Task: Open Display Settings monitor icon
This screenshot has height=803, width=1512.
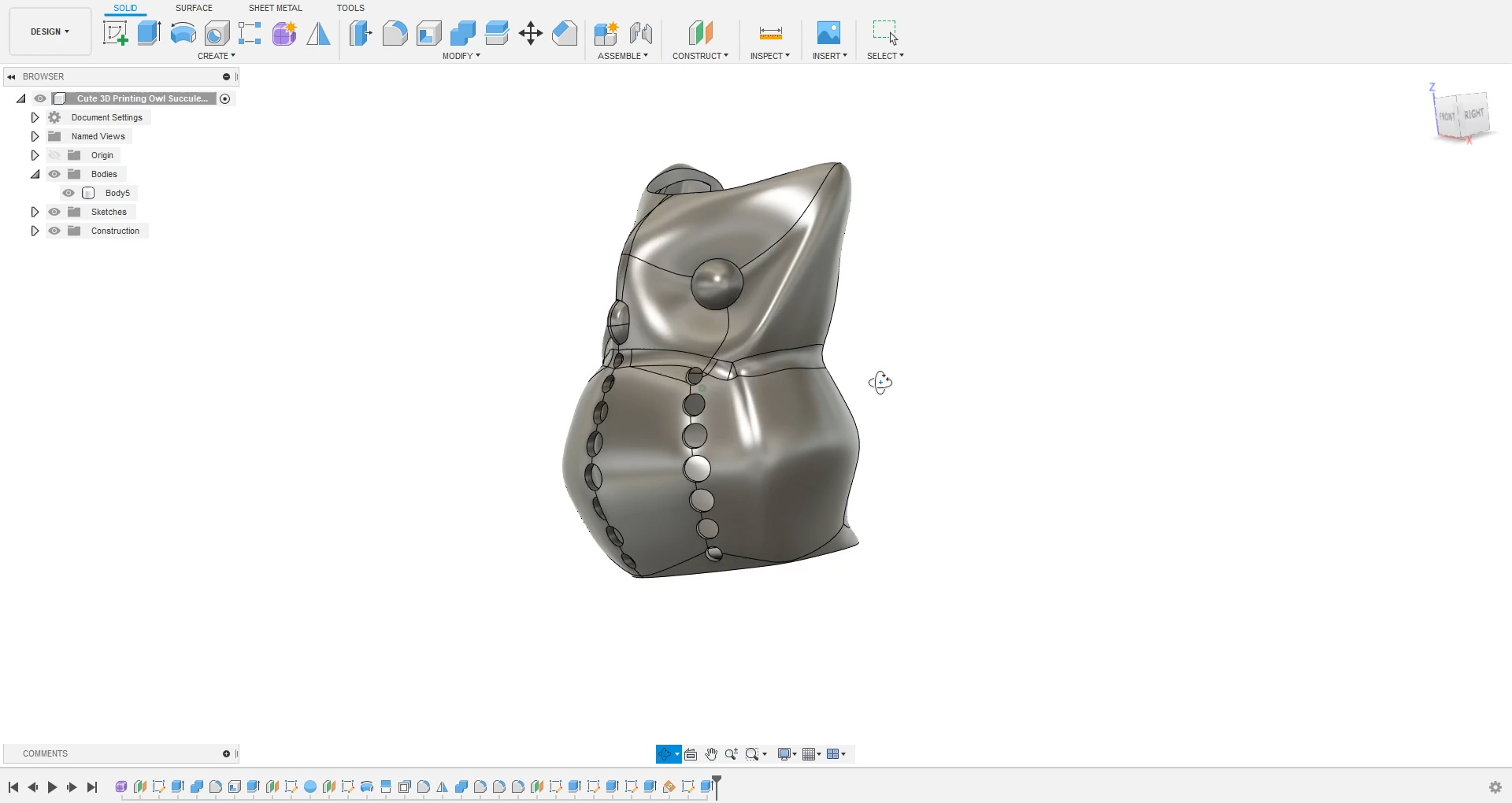Action: tap(784, 754)
